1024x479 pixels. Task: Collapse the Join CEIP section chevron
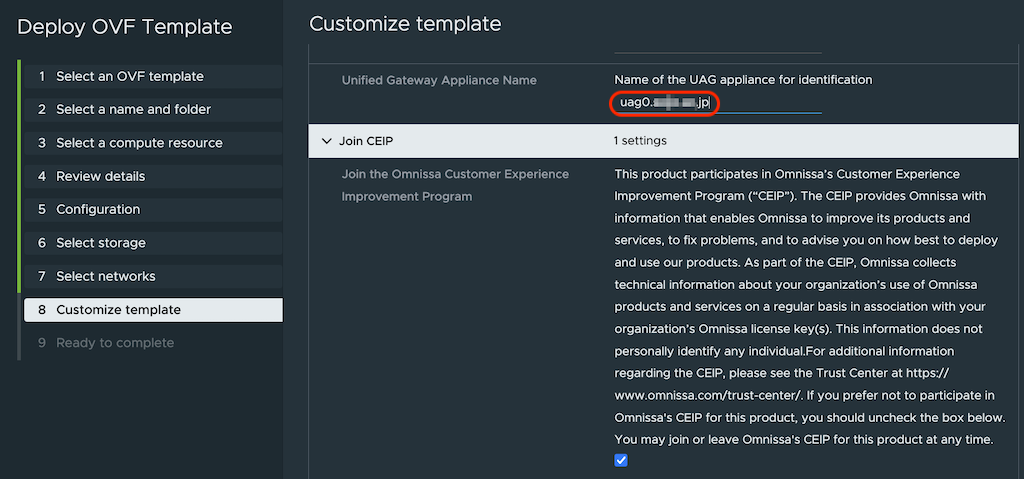[x=326, y=141]
